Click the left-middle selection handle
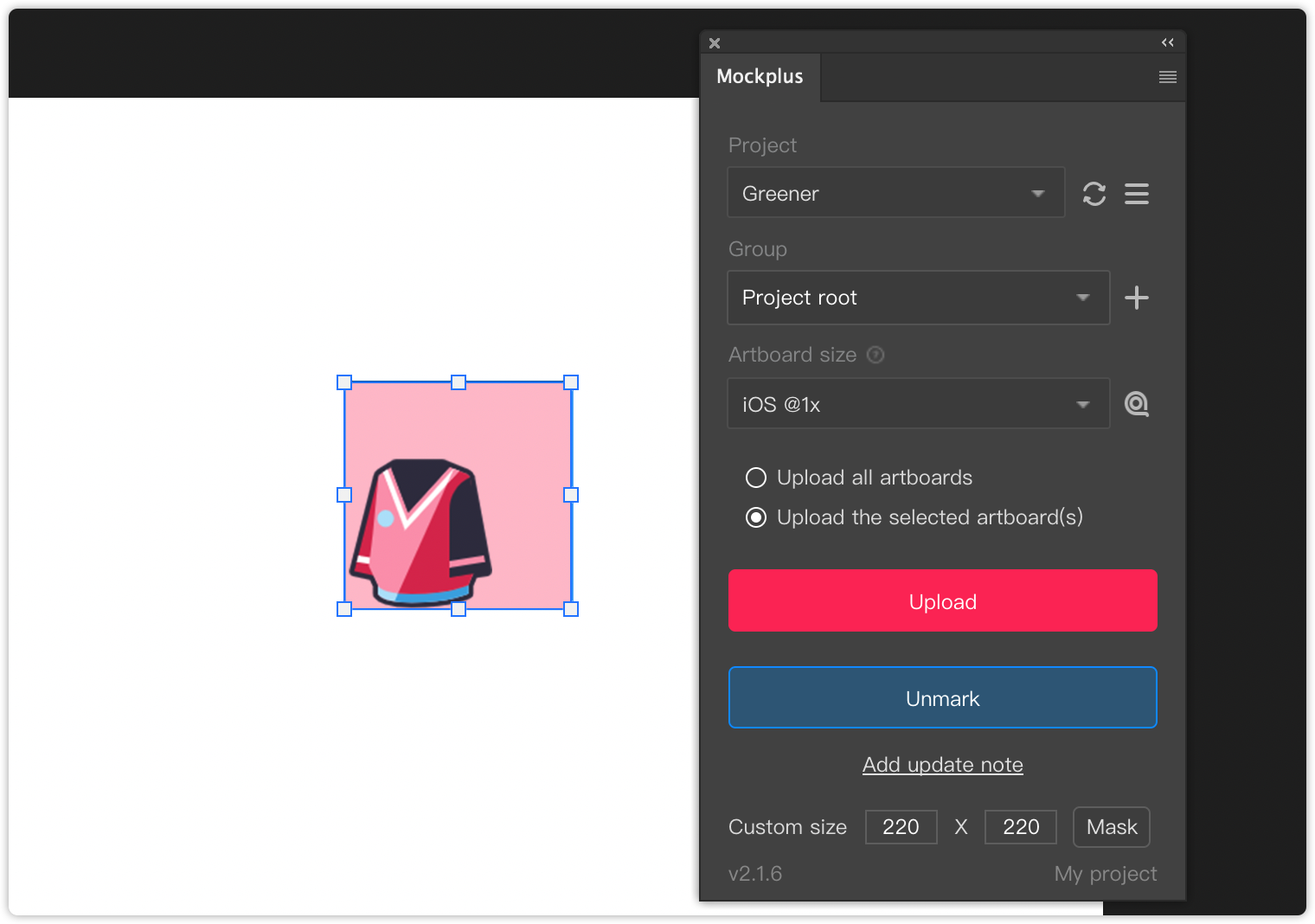 click(x=344, y=495)
